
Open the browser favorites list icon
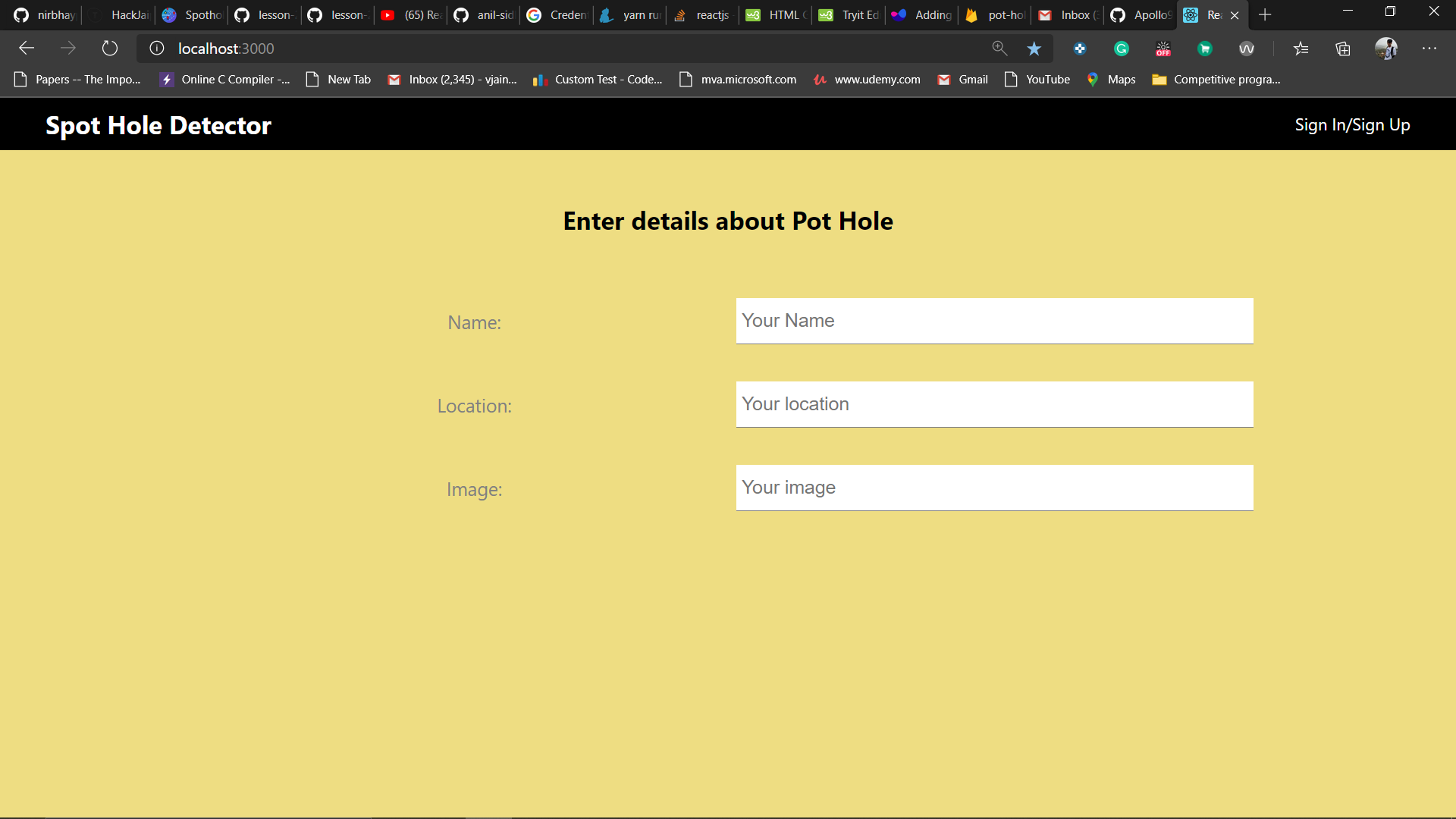(1301, 49)
